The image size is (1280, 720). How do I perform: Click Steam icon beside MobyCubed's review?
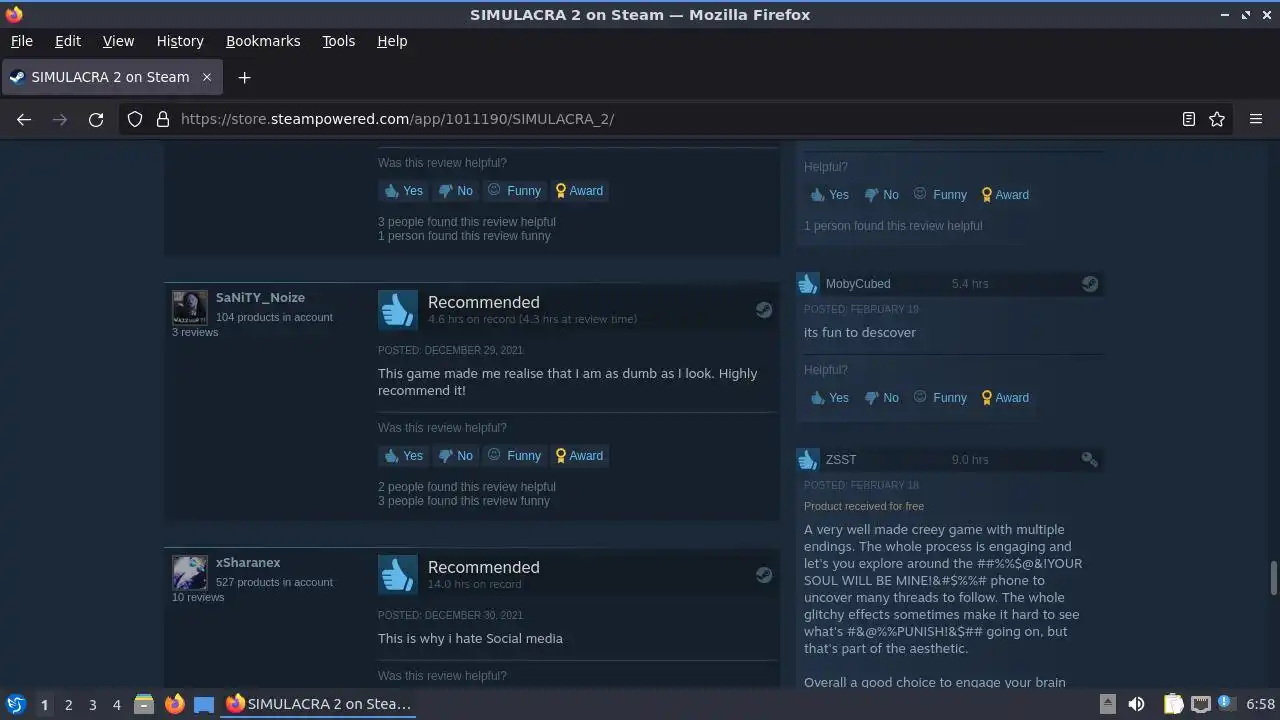(x=1090, y=284)
